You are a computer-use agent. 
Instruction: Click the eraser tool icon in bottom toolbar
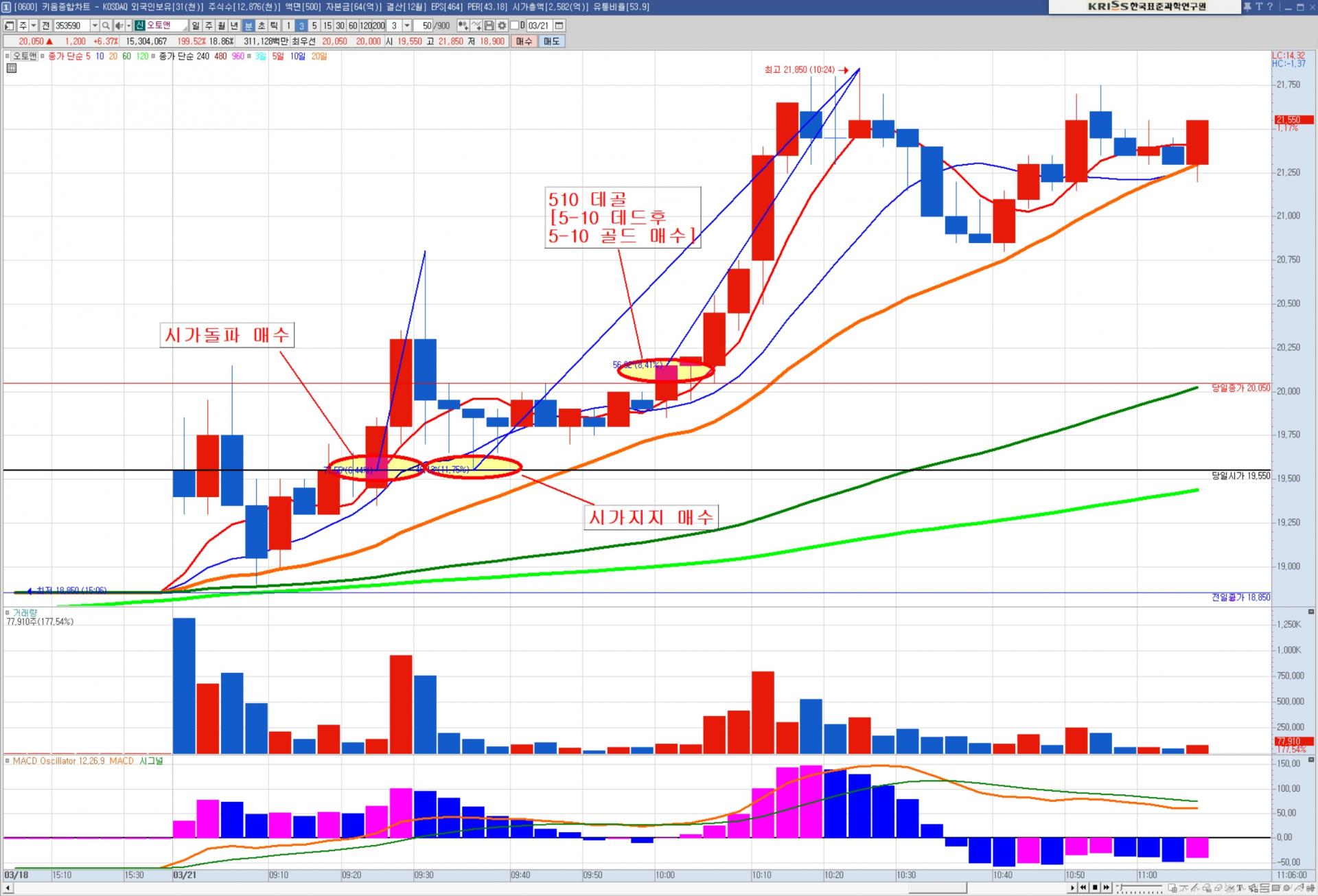click(1218, 888)
